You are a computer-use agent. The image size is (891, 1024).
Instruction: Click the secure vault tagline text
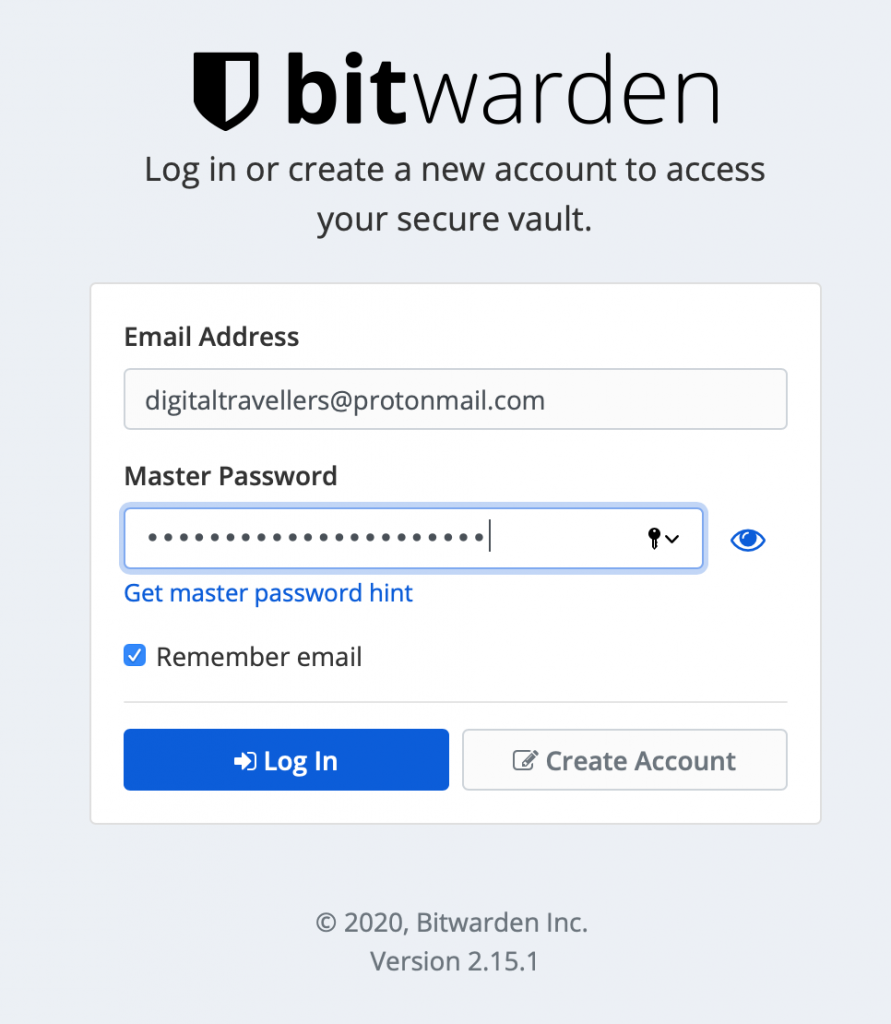click(454, 194)
